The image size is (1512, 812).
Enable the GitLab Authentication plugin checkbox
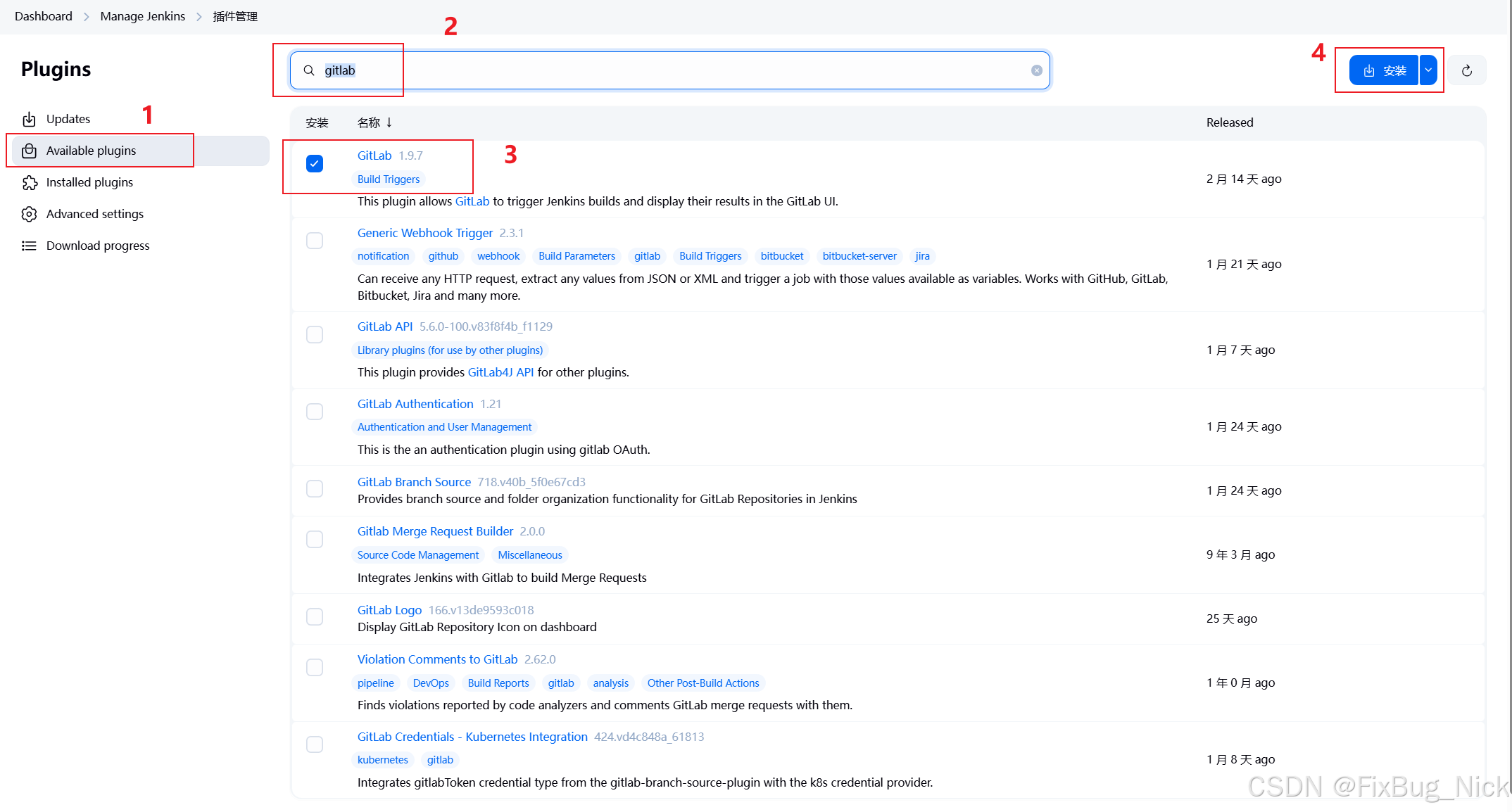click(x=315, y=412)
